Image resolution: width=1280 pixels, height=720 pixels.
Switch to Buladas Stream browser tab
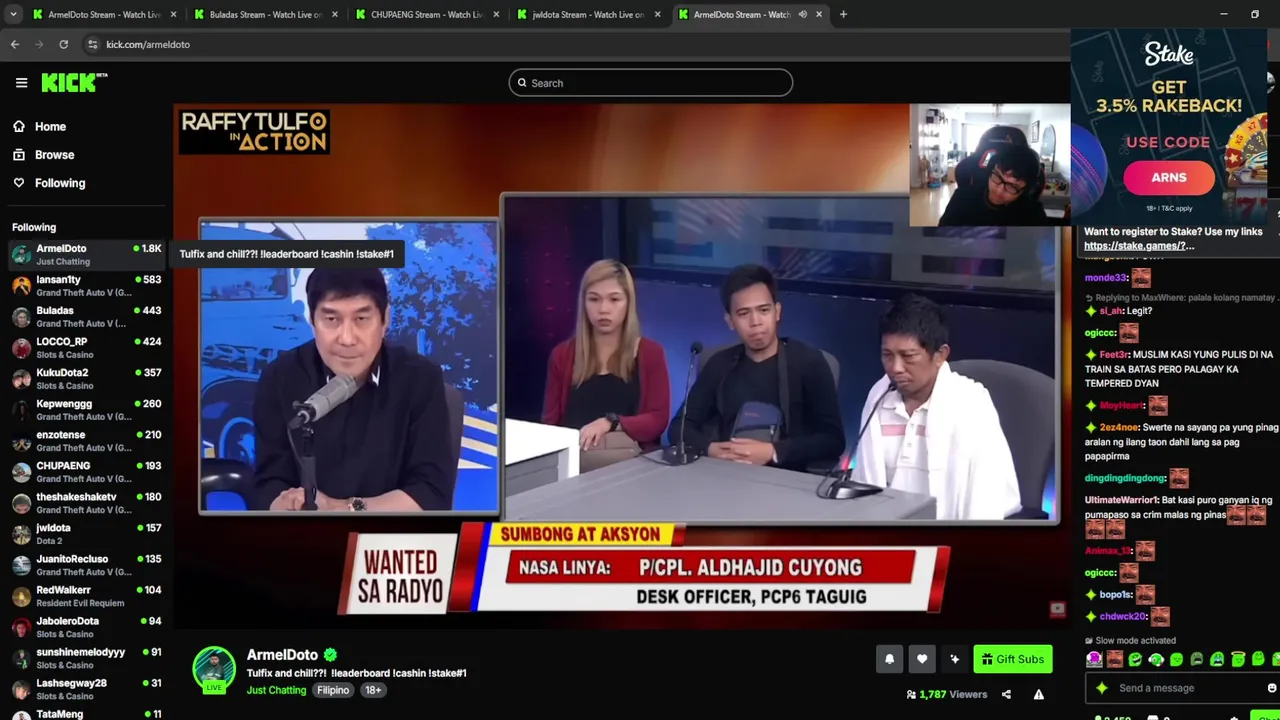point(265,15)
